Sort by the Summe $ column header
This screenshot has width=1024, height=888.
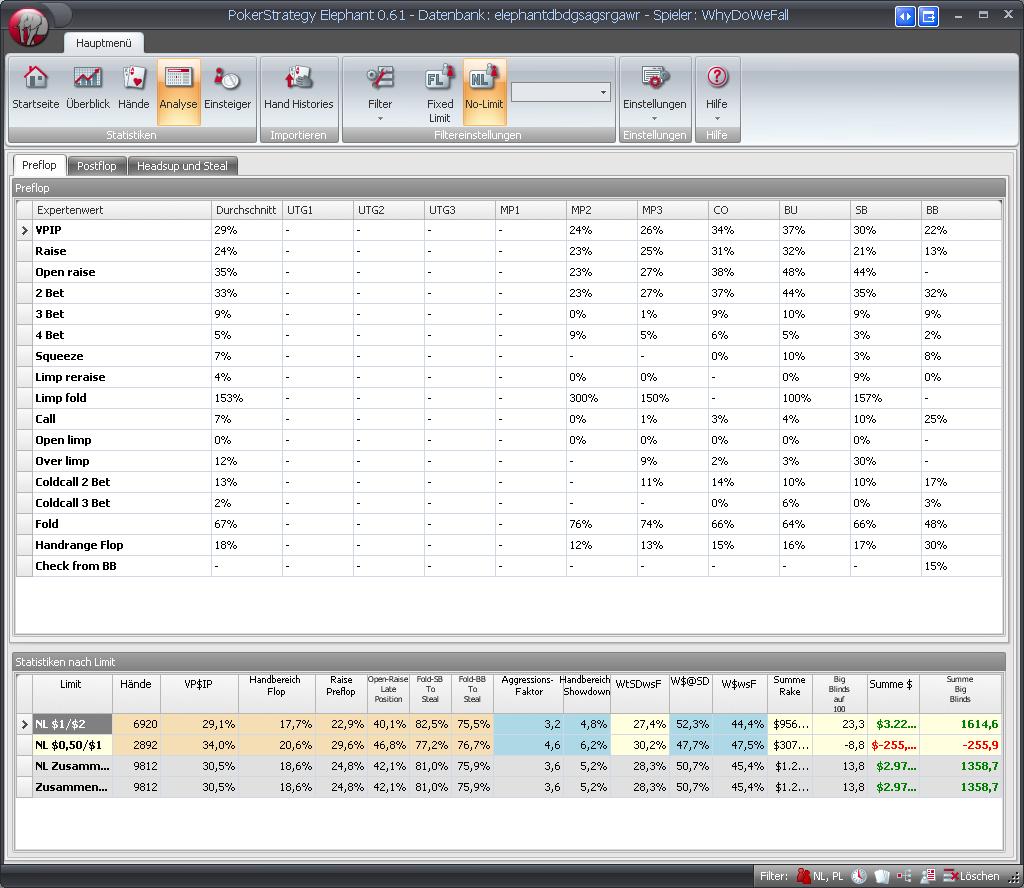click(x=893, y=693)
